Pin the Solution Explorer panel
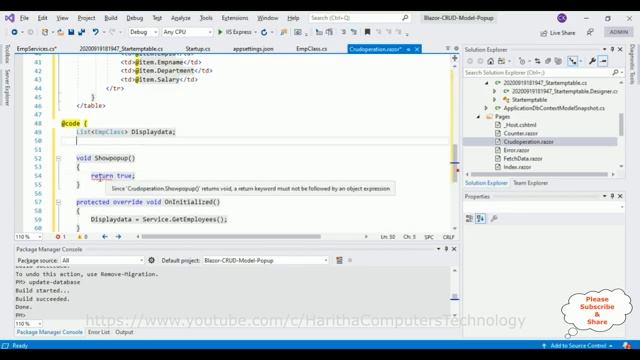 [612, 49]
